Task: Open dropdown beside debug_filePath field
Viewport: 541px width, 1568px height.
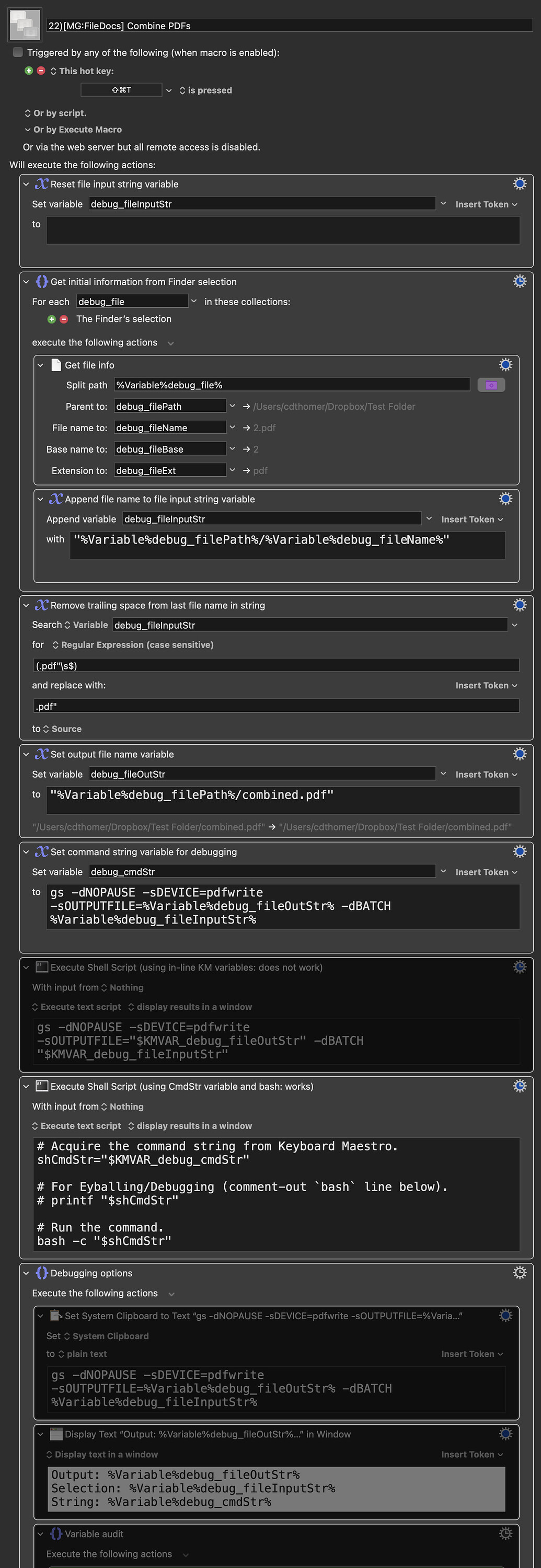Action: [232, 406]
